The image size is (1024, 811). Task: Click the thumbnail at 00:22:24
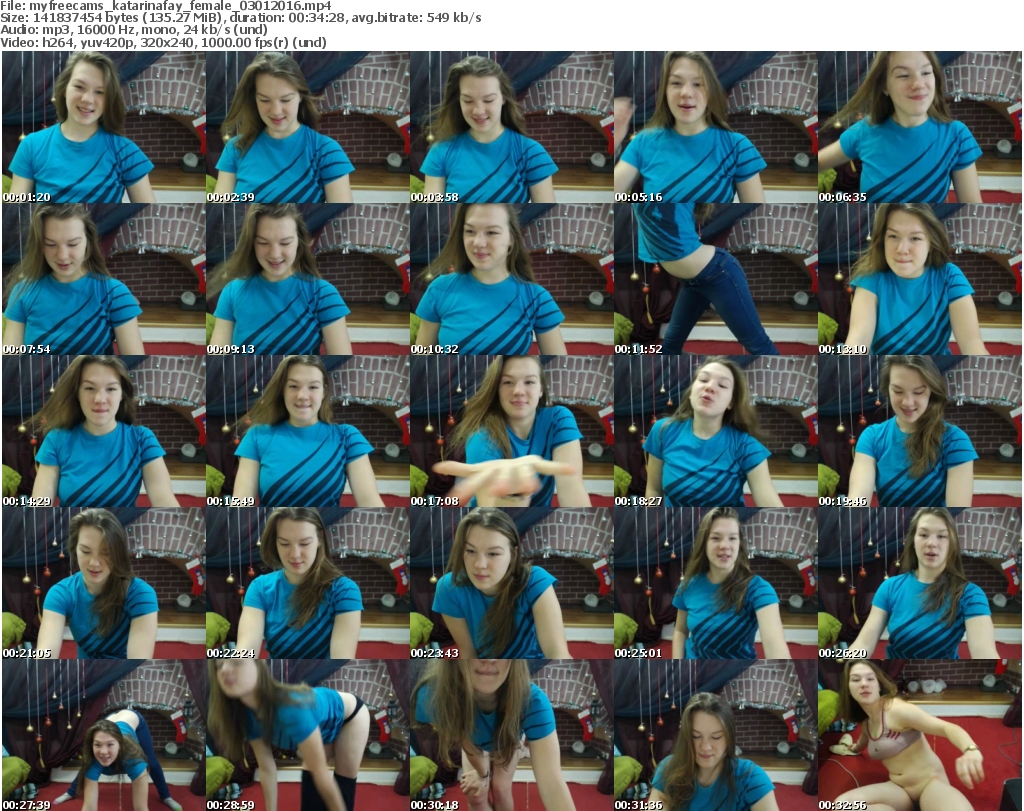[308, 583]
